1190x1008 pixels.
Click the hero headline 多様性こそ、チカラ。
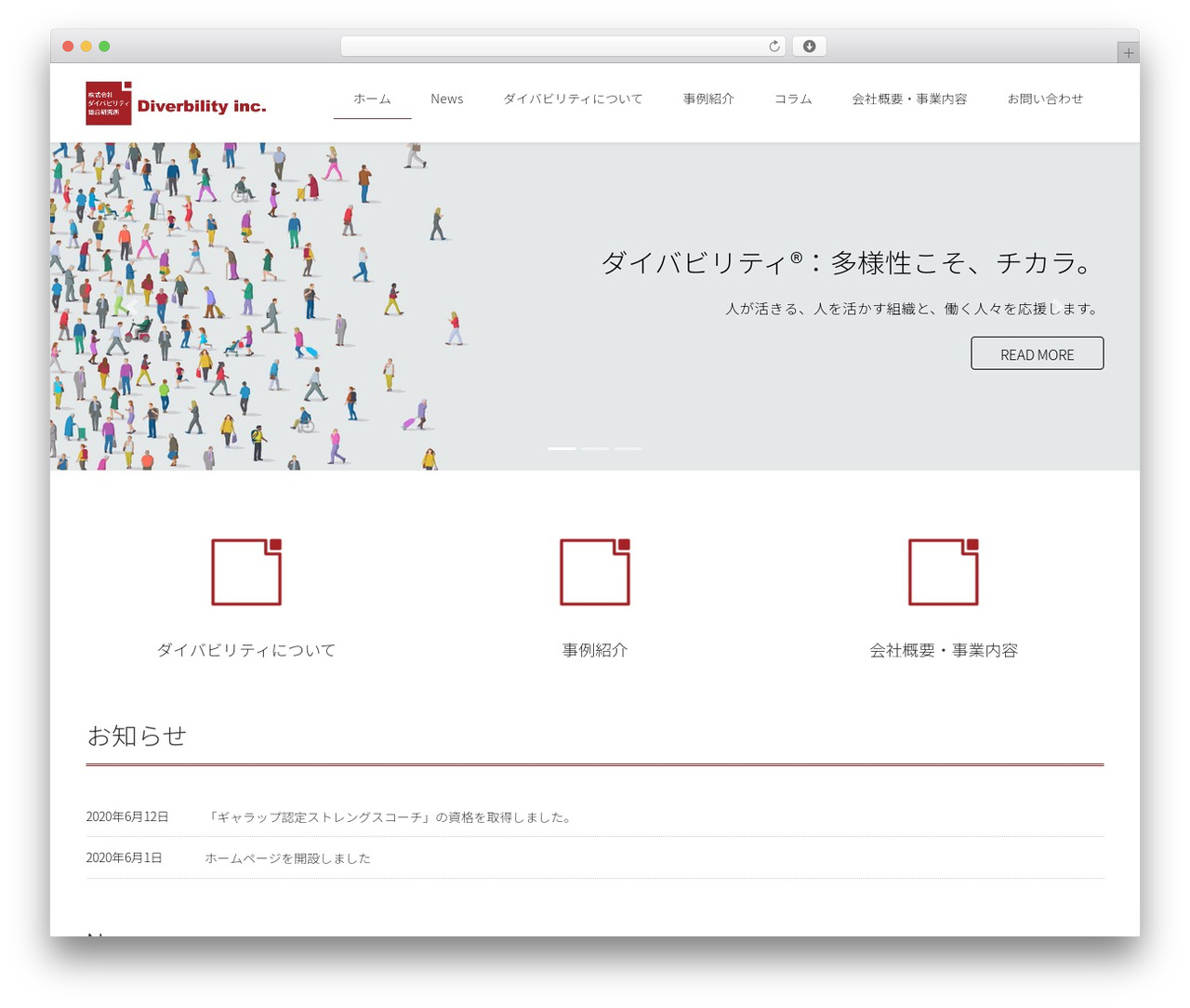pyautogui.click(x=848, y=263)
